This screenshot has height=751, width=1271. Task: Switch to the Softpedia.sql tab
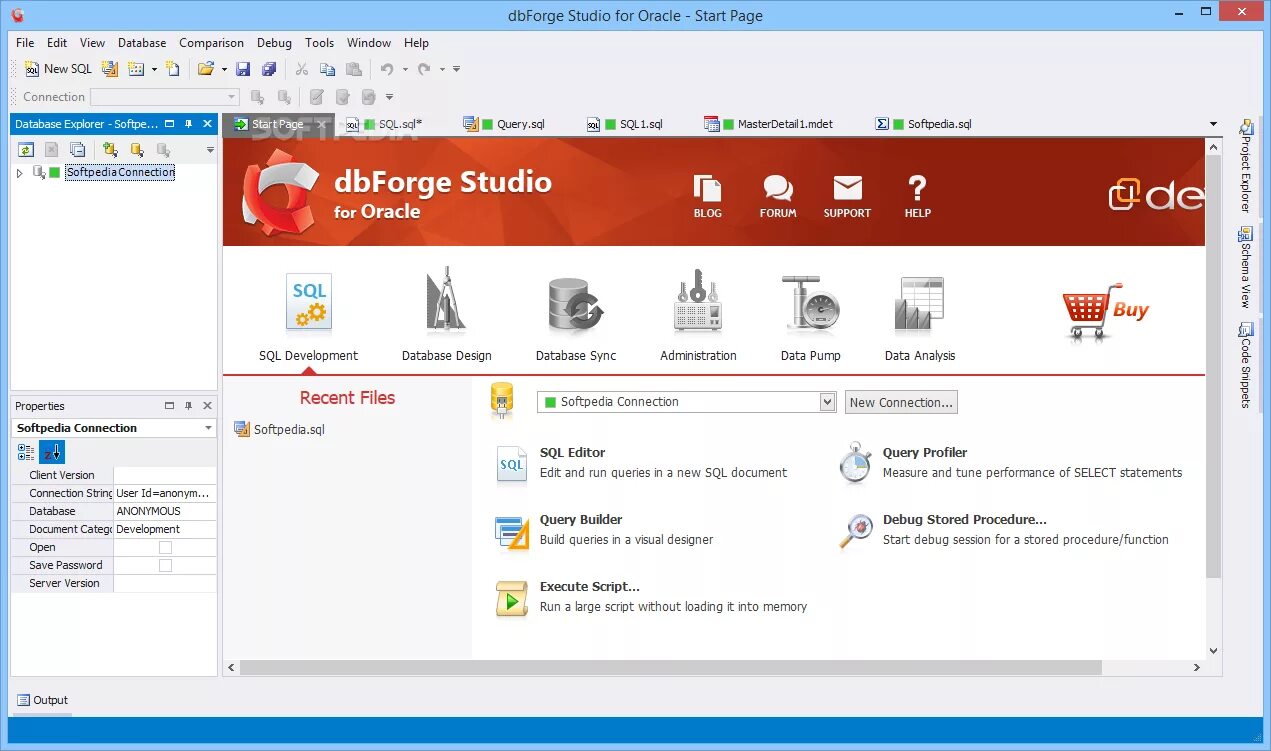pos(924,124)
